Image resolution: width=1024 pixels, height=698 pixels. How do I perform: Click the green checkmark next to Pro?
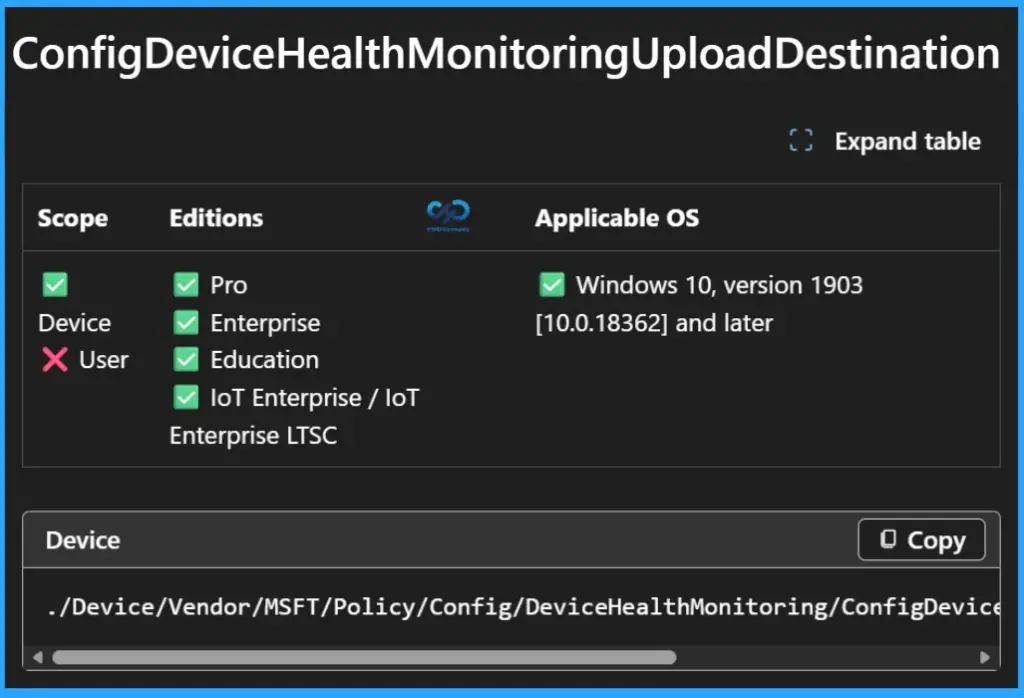(x=186, y=285)
